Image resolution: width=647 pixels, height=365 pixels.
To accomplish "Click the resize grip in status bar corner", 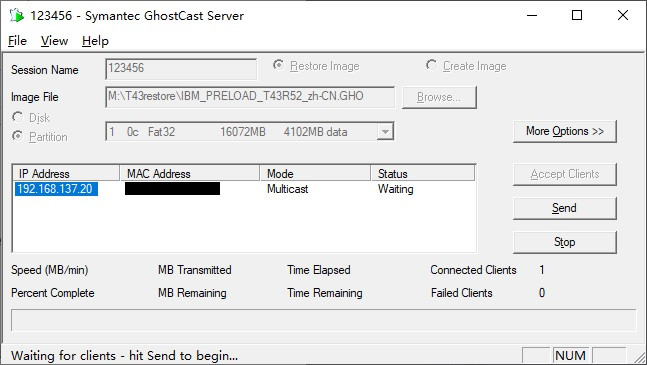I will [x=640, y=357].
